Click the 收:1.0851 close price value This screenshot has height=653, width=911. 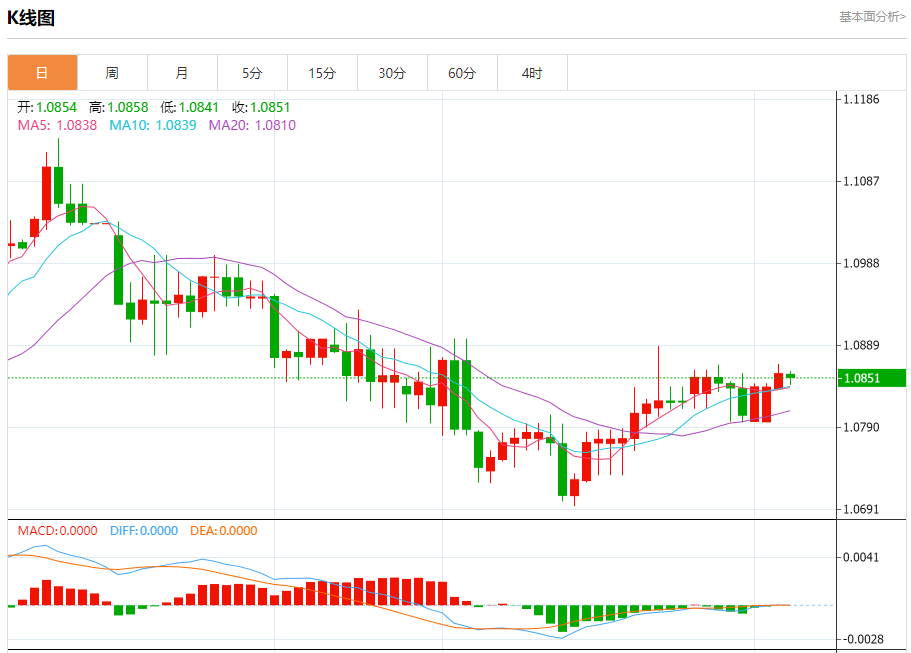261,107
